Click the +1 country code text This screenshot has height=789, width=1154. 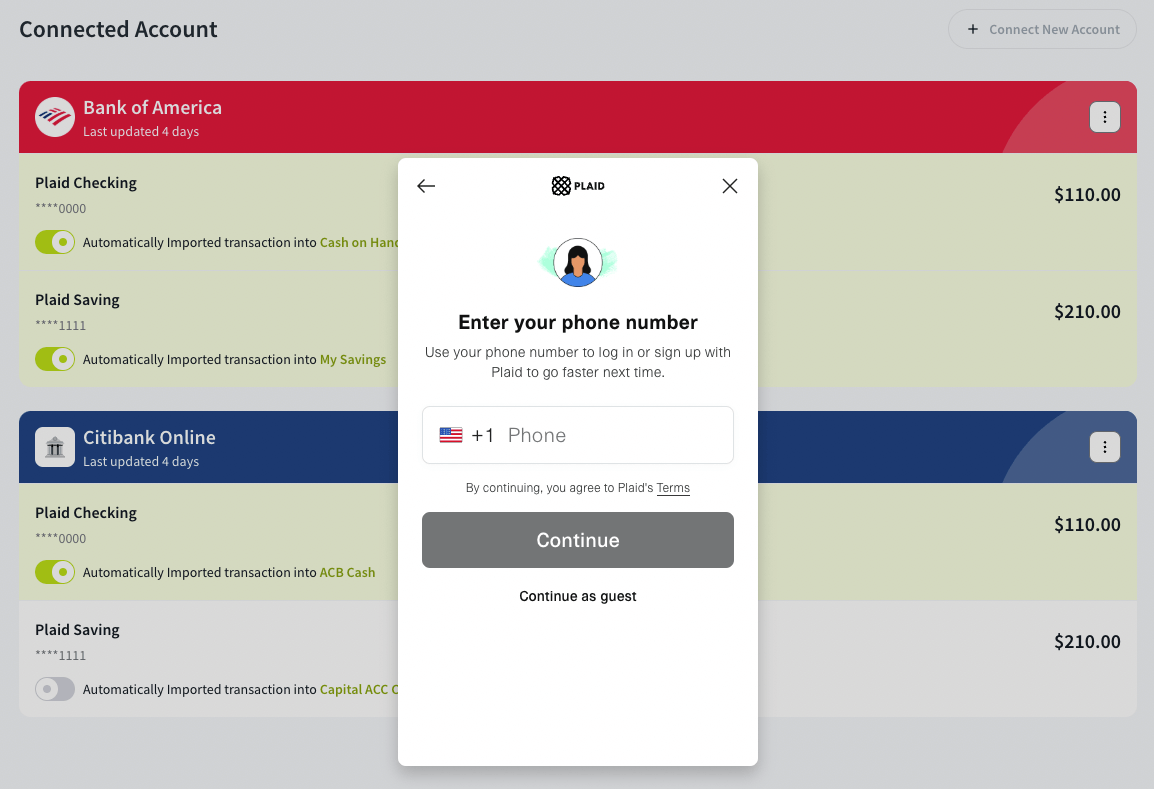(483, 435)
